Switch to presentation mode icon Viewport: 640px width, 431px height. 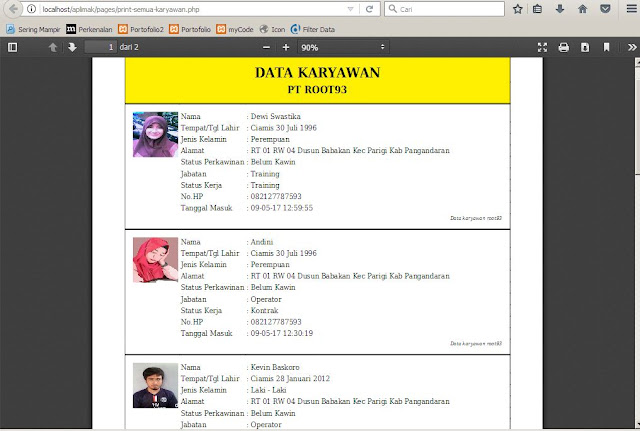click(x=542, y=47)
